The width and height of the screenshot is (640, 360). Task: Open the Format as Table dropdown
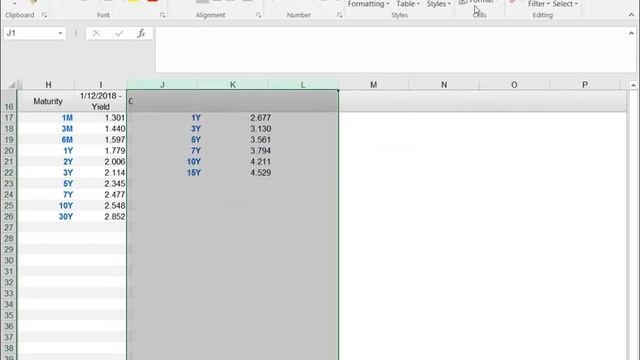tap(408, 4)
